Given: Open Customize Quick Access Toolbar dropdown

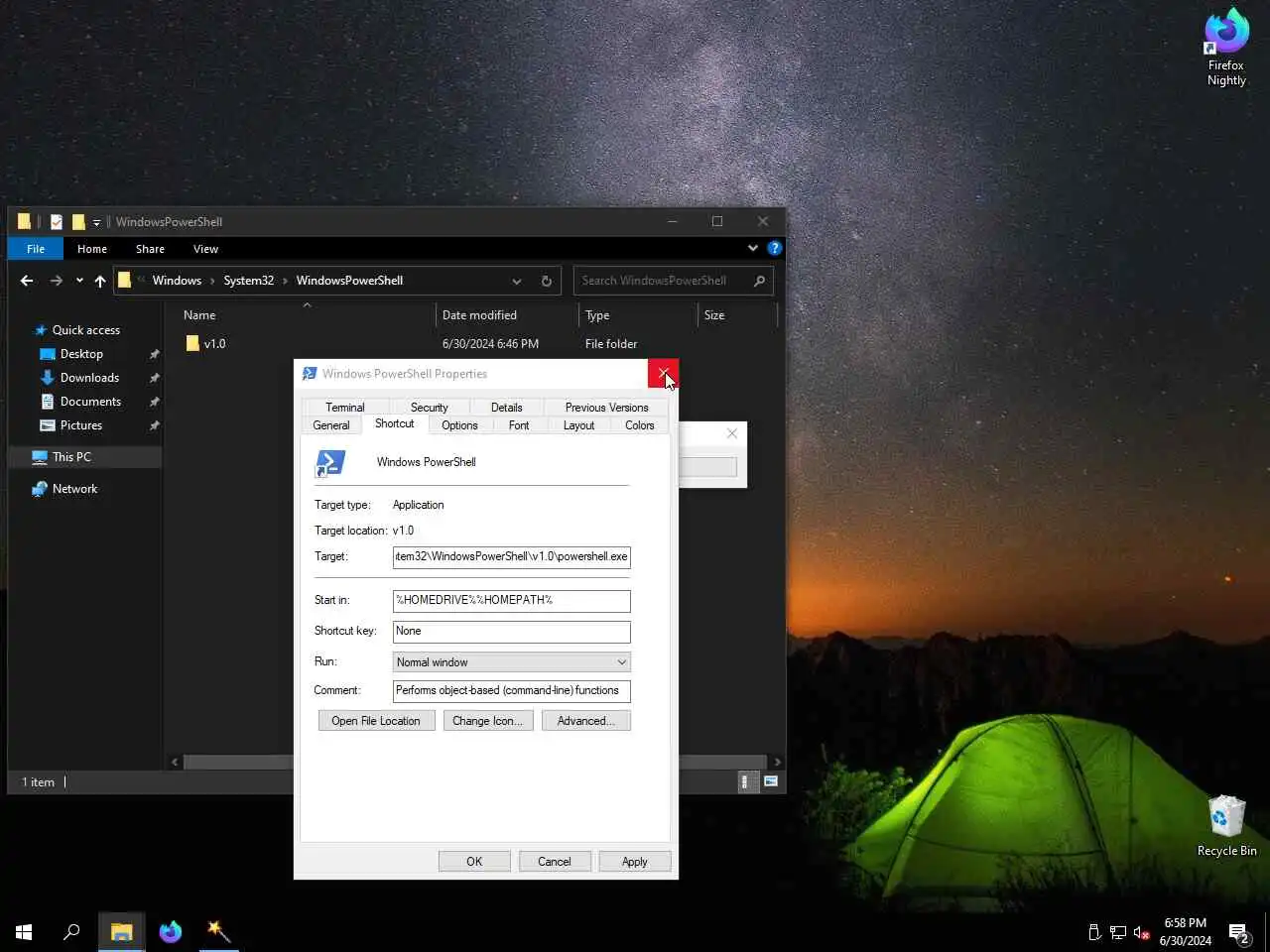Looking at the screenshot, I should (97, 222).
